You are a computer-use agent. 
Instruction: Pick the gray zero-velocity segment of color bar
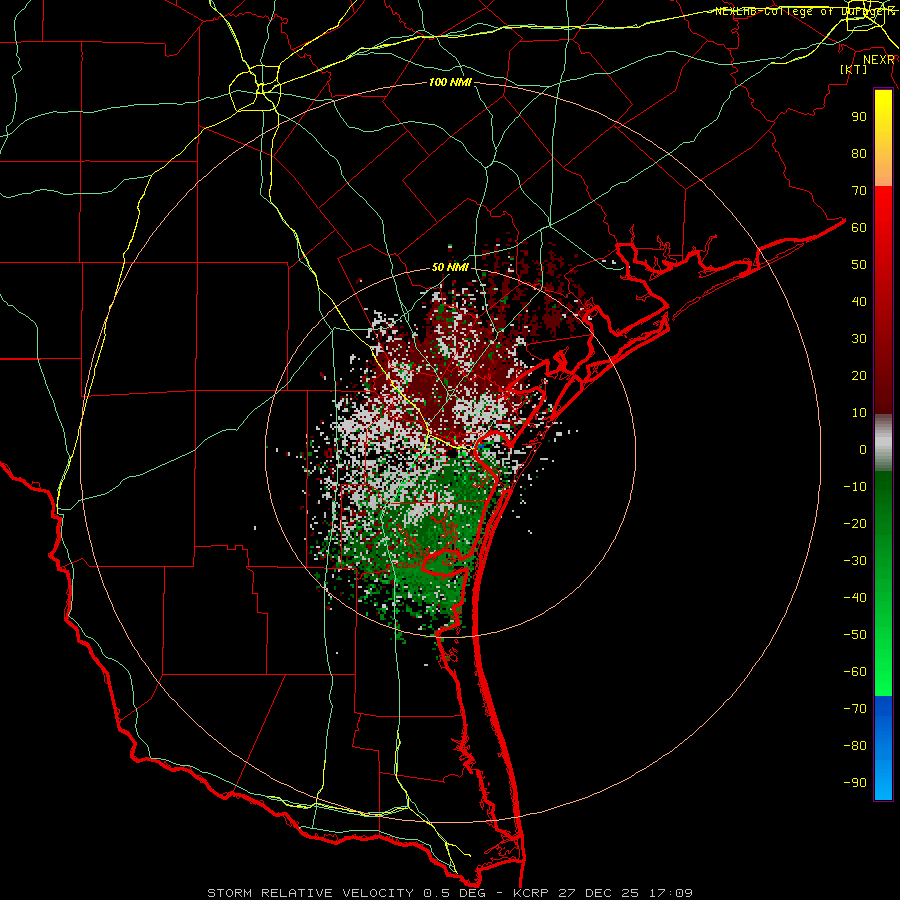point(883,443)
